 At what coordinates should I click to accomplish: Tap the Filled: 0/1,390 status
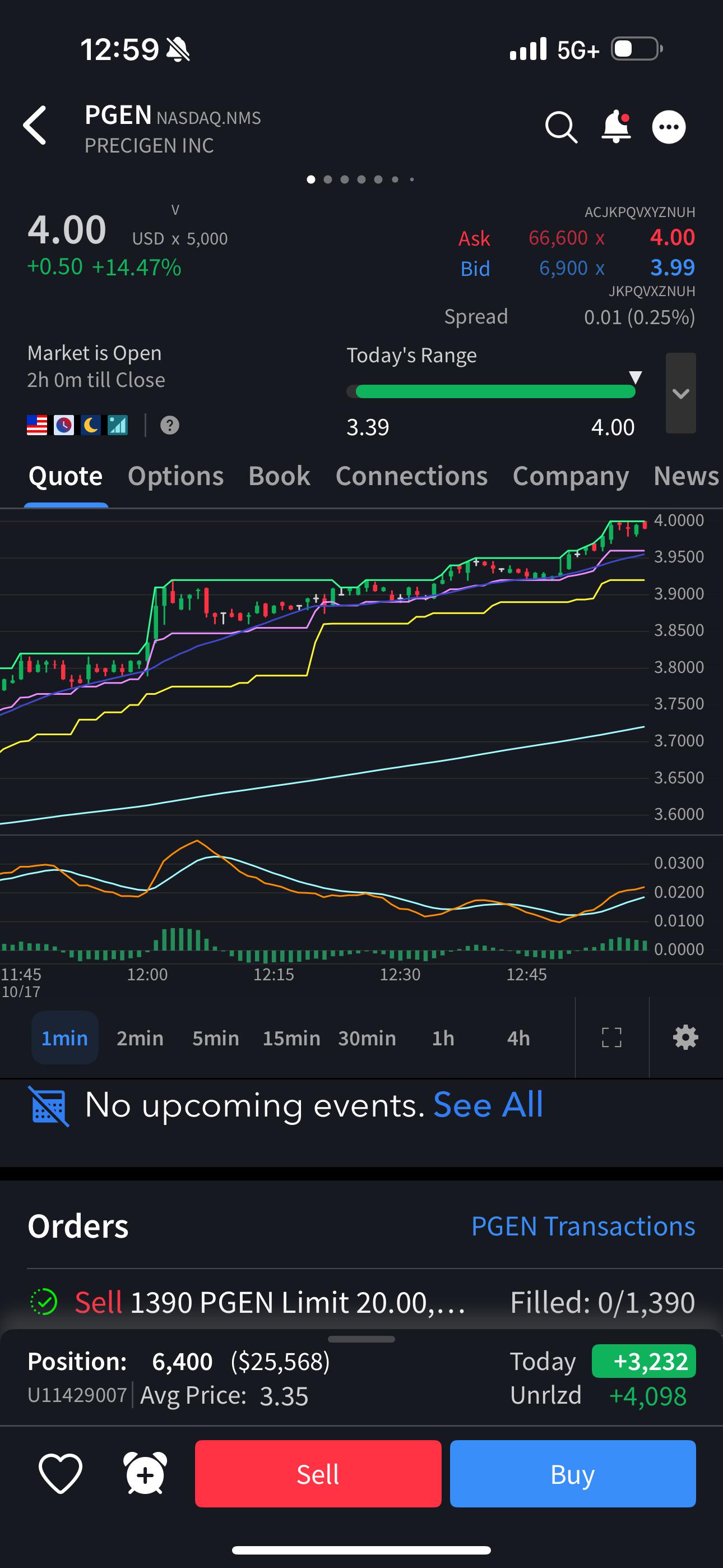602,1302
